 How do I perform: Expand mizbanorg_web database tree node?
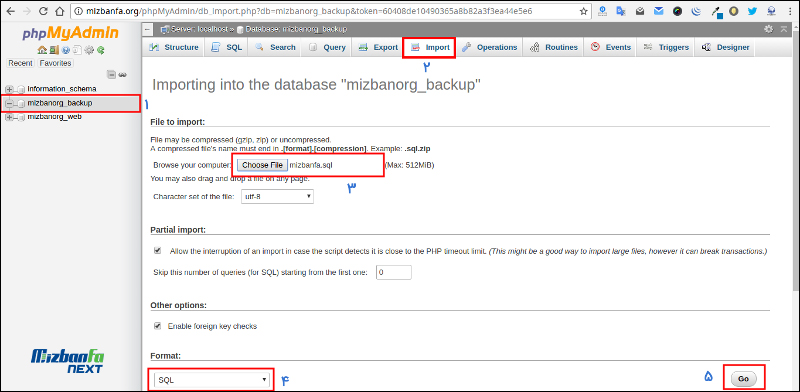tap(9, 117)
